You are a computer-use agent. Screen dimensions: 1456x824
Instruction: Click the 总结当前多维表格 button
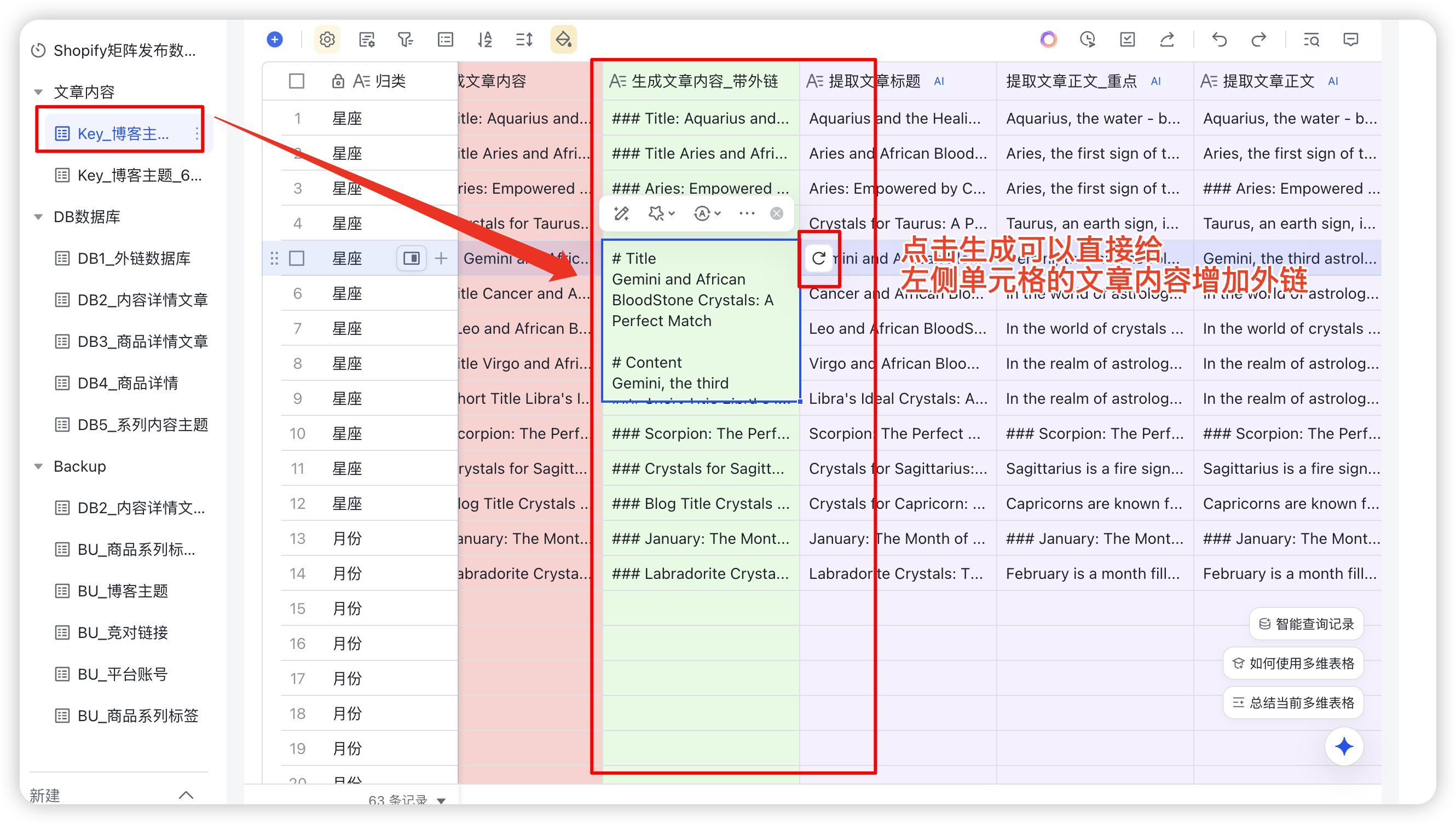[x=1292, y=703]
